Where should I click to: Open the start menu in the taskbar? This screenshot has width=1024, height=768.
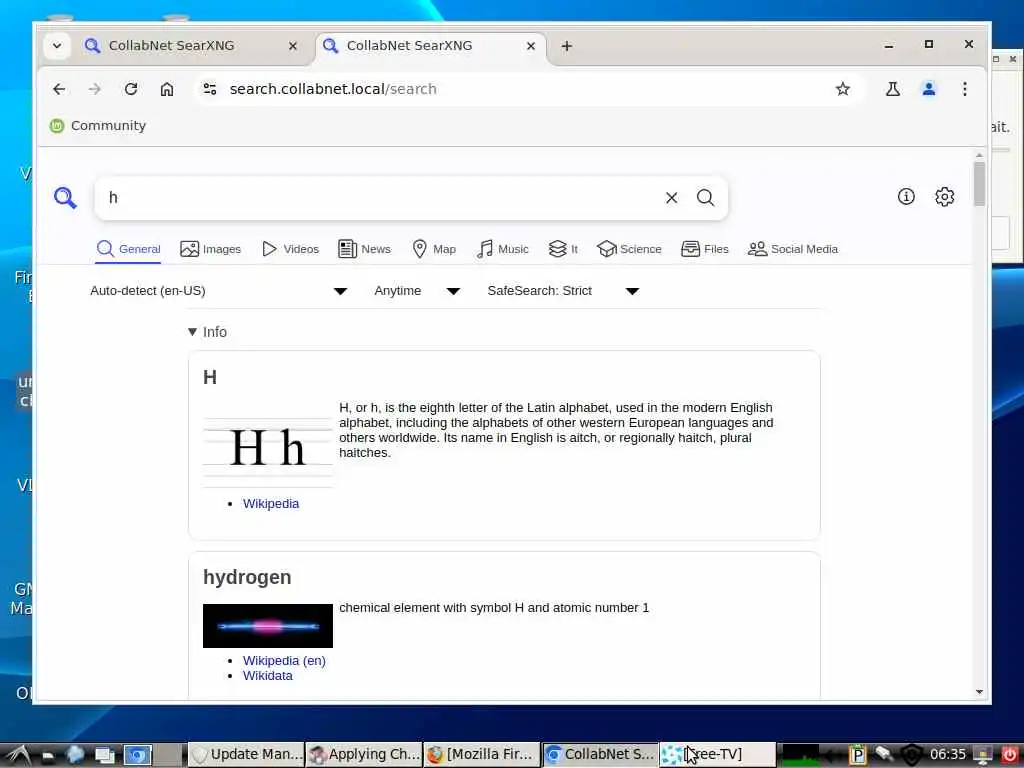pyautogui.click(x=17, y=755)
